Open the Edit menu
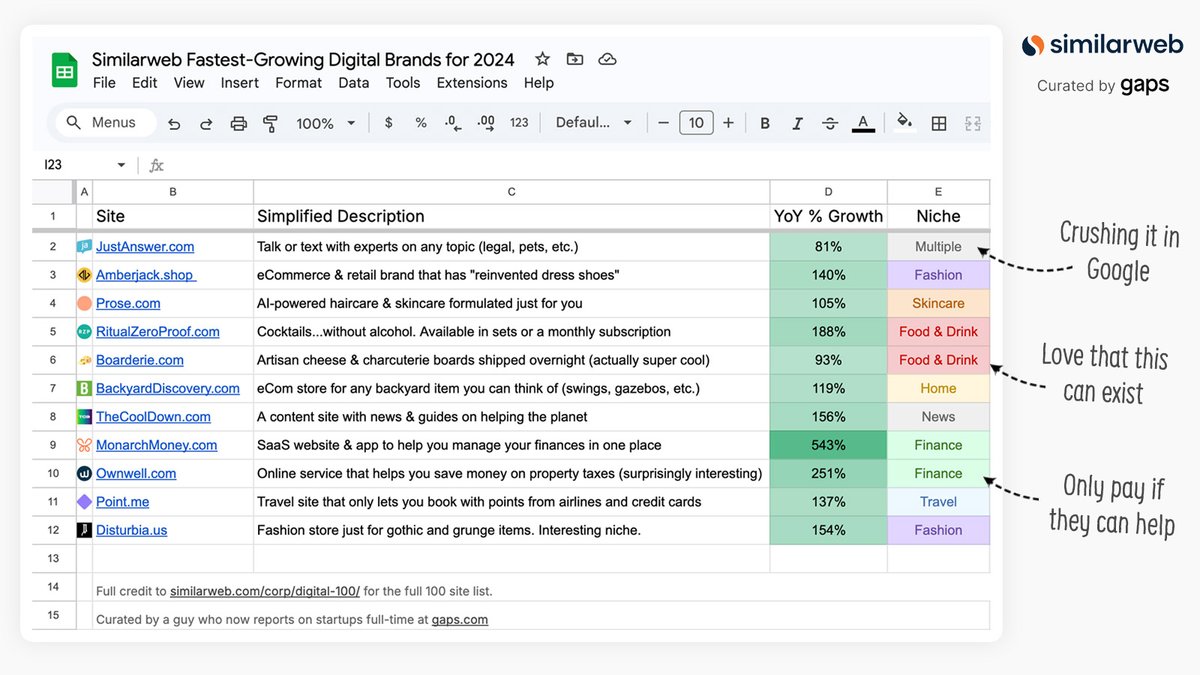The image size is (1200, 675). [x=145, y=83]
